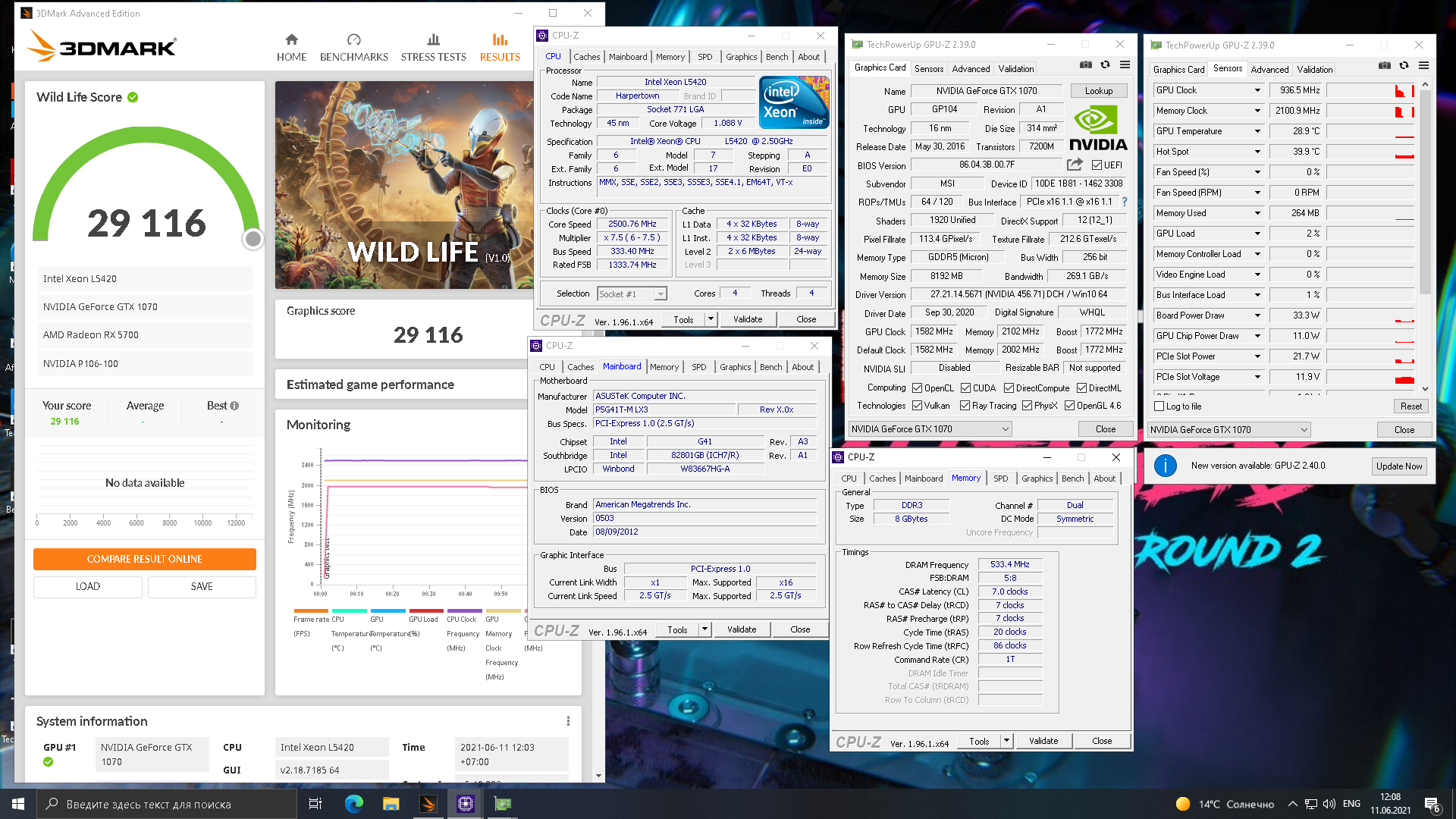Refresh the left GPU-Z window data
Viewport: 1456px width, 819px height.
pyautogui.click(x=1106, y=65)
